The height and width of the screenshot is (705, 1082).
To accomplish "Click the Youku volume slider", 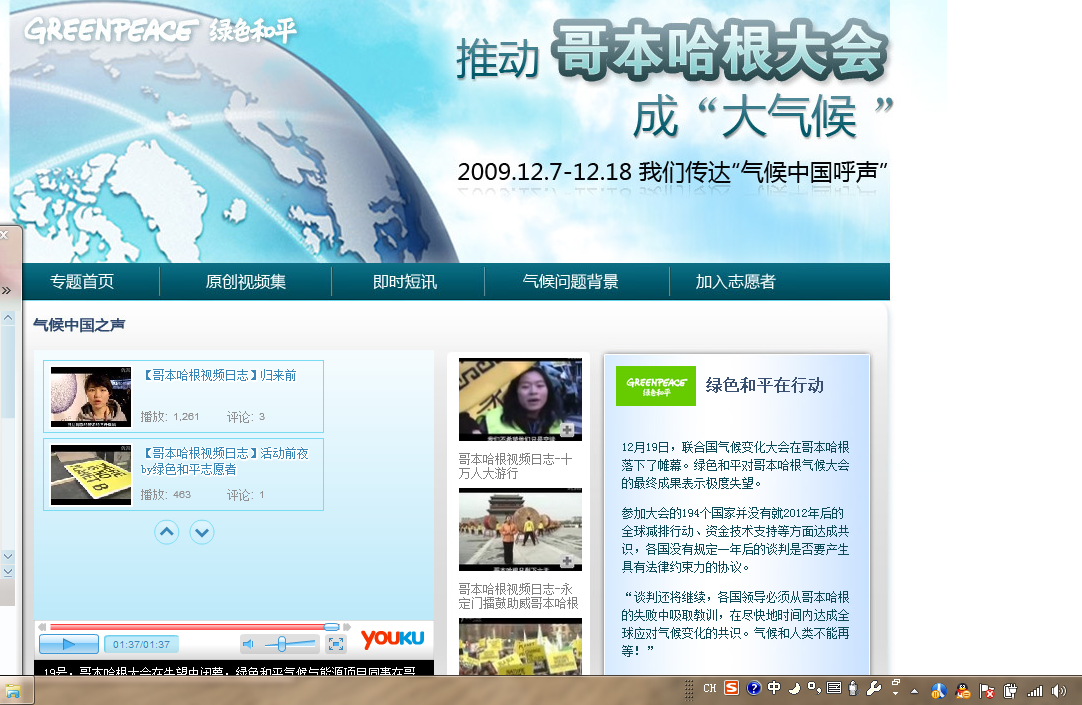I will 288,644.
